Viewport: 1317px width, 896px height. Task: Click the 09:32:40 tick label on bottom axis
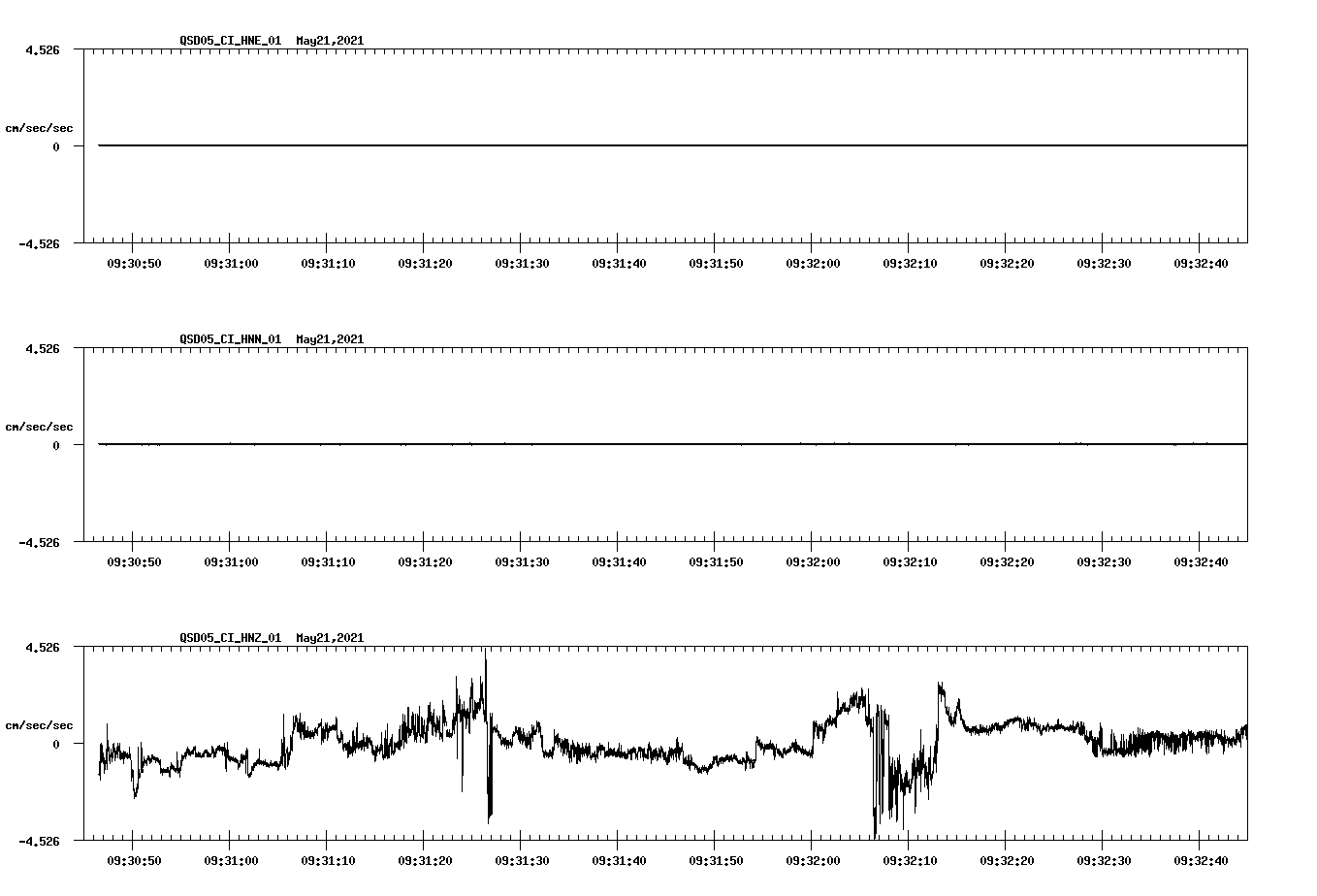pyautogui.click(x=1200, y=859)
